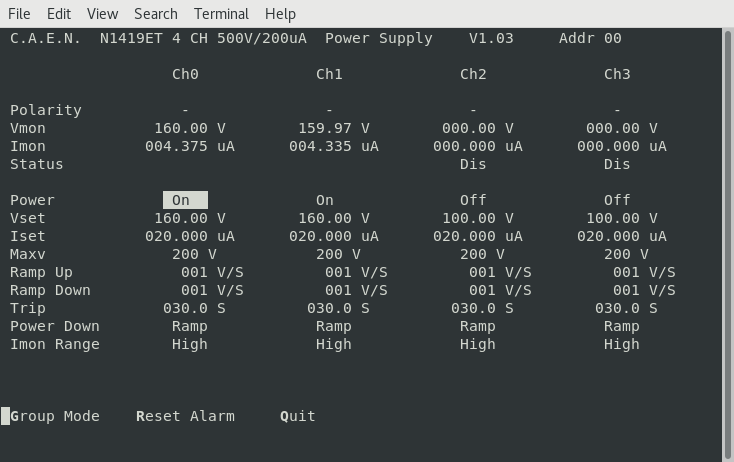Toggle Ch3 Power Off field
Screen dimensions: 734x462
tap(617, 200)
